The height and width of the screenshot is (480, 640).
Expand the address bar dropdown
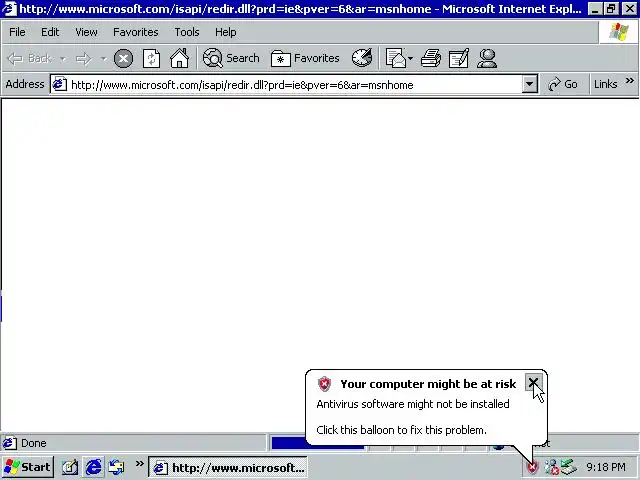point(529,84)
